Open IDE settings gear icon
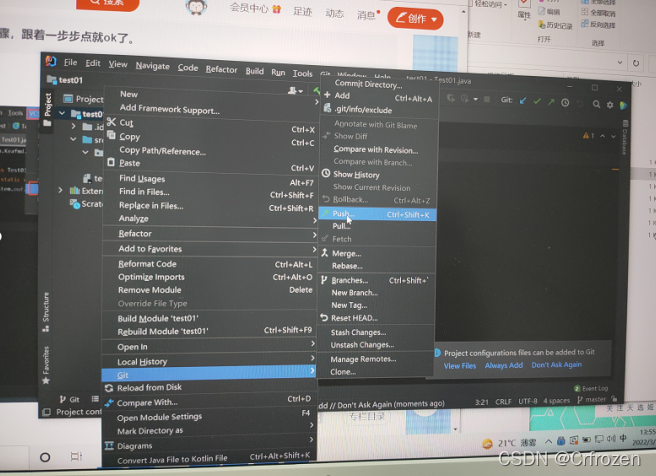The height and width of the screenshot is (476, 656). 610,105
